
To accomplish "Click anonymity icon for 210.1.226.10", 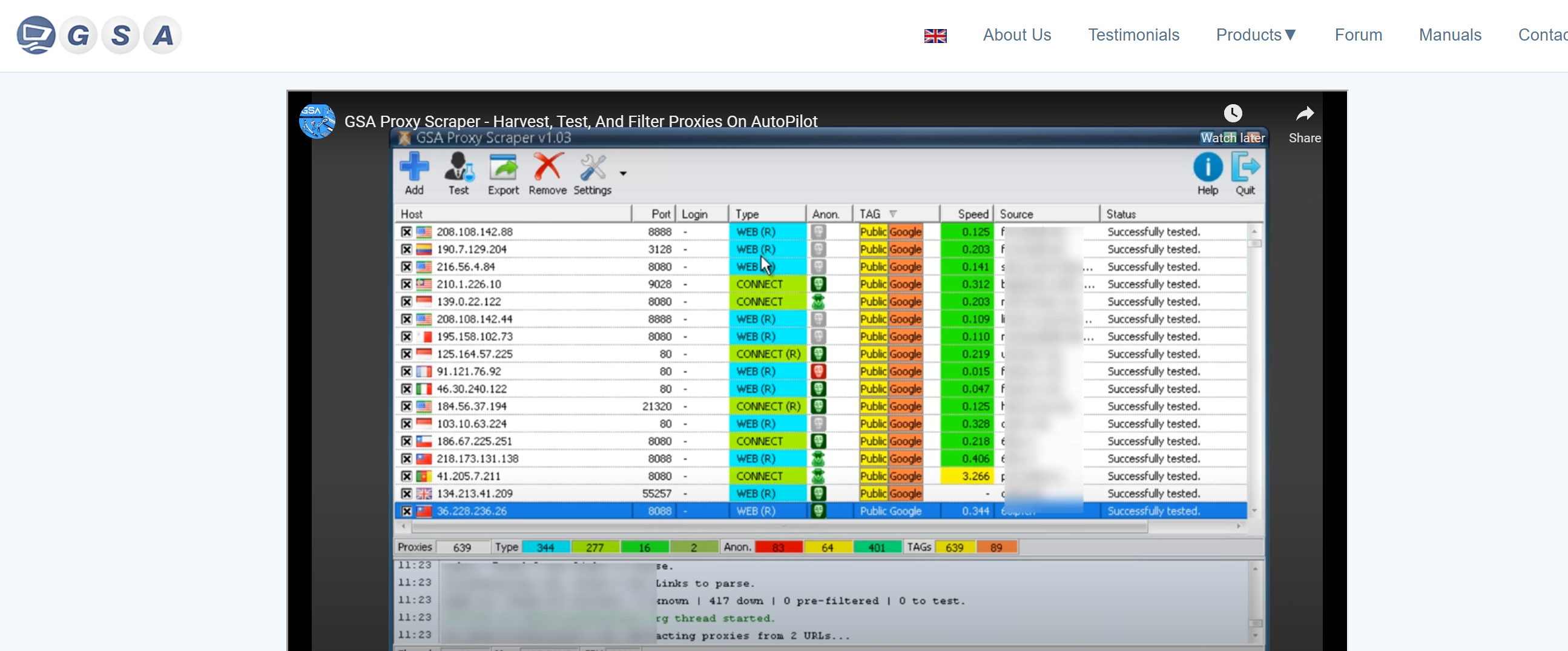I will tap(819, 284).
